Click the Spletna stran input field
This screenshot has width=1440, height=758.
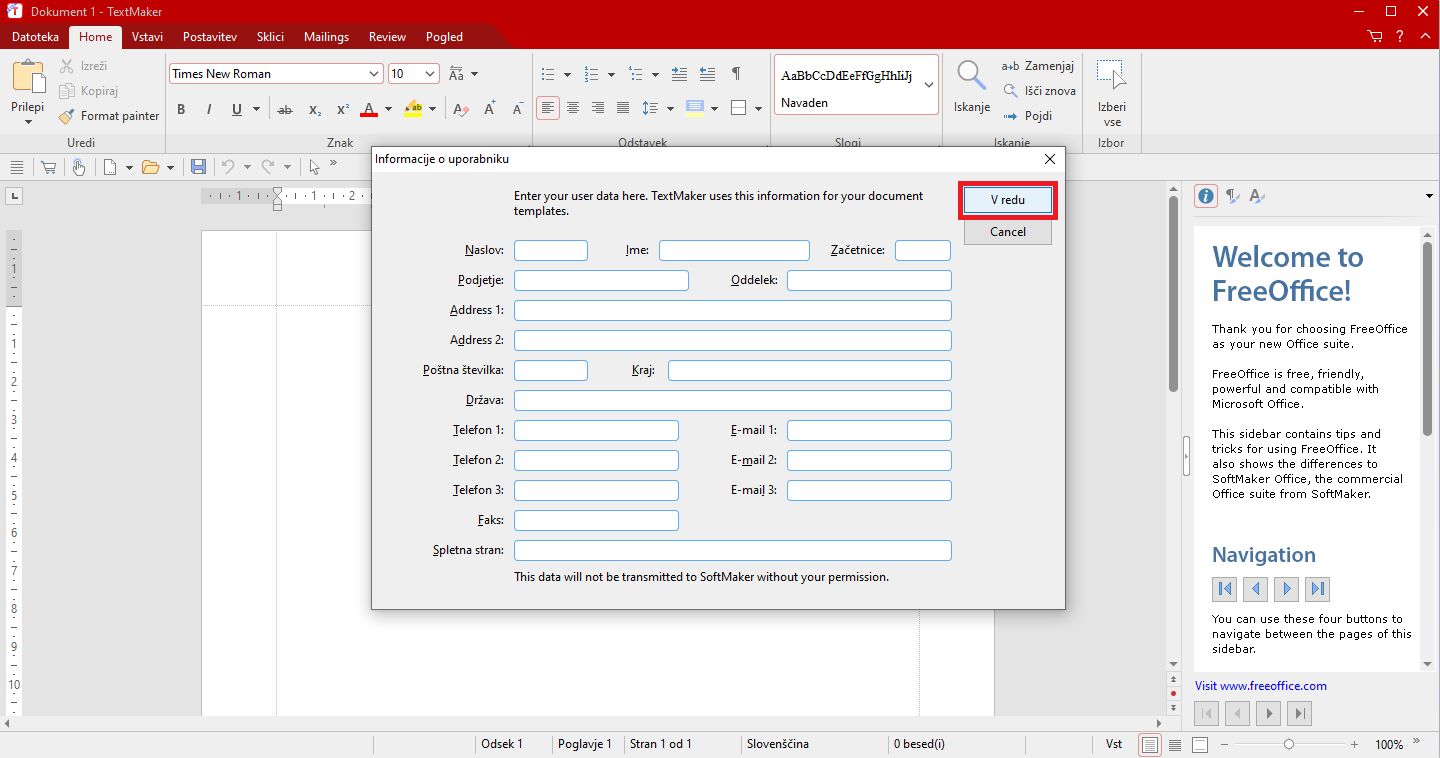click(733, 550)
